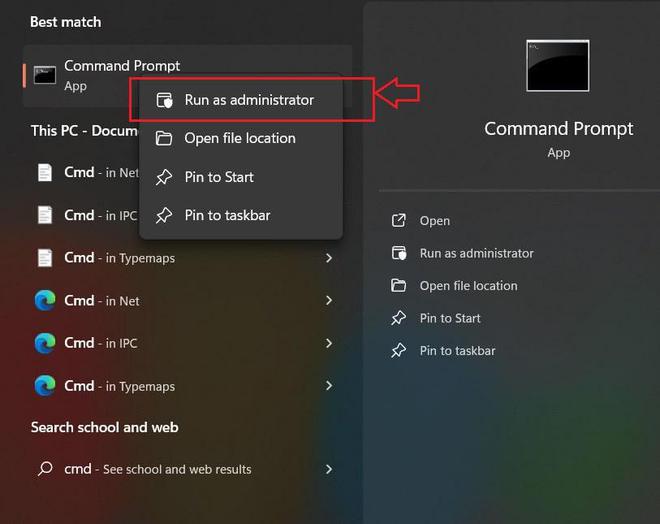Image resolution: width=660 pixels, height=524 pixels.
Task: Expand the Edge Cmd - in IPC result chevron
Action: point(329,343)
